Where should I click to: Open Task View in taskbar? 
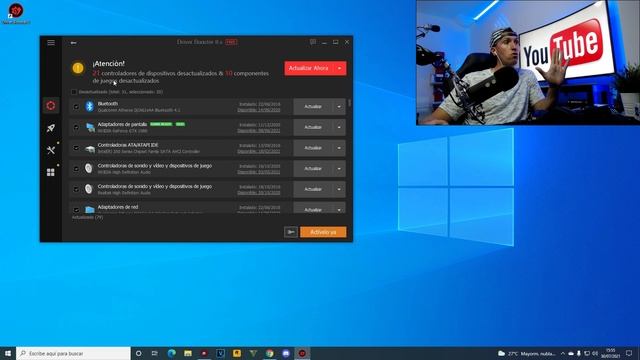point(155,353)
